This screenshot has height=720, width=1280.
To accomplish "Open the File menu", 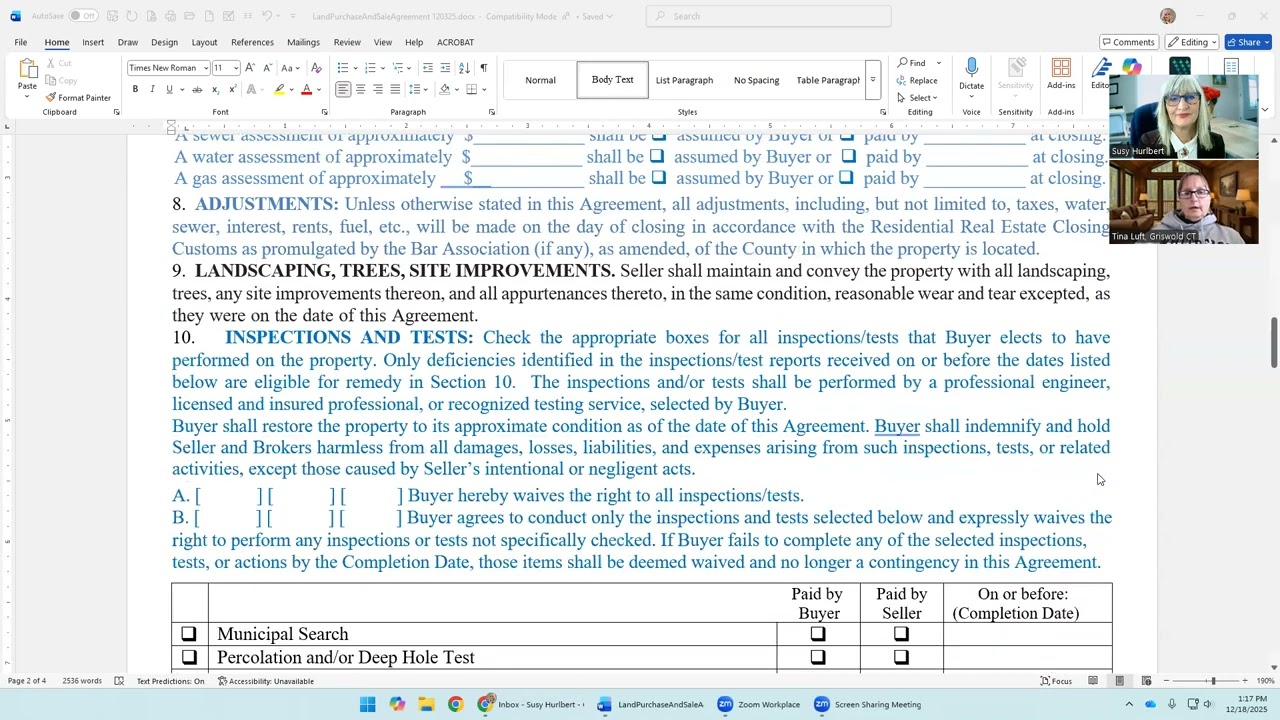I will tap(20, 42).
